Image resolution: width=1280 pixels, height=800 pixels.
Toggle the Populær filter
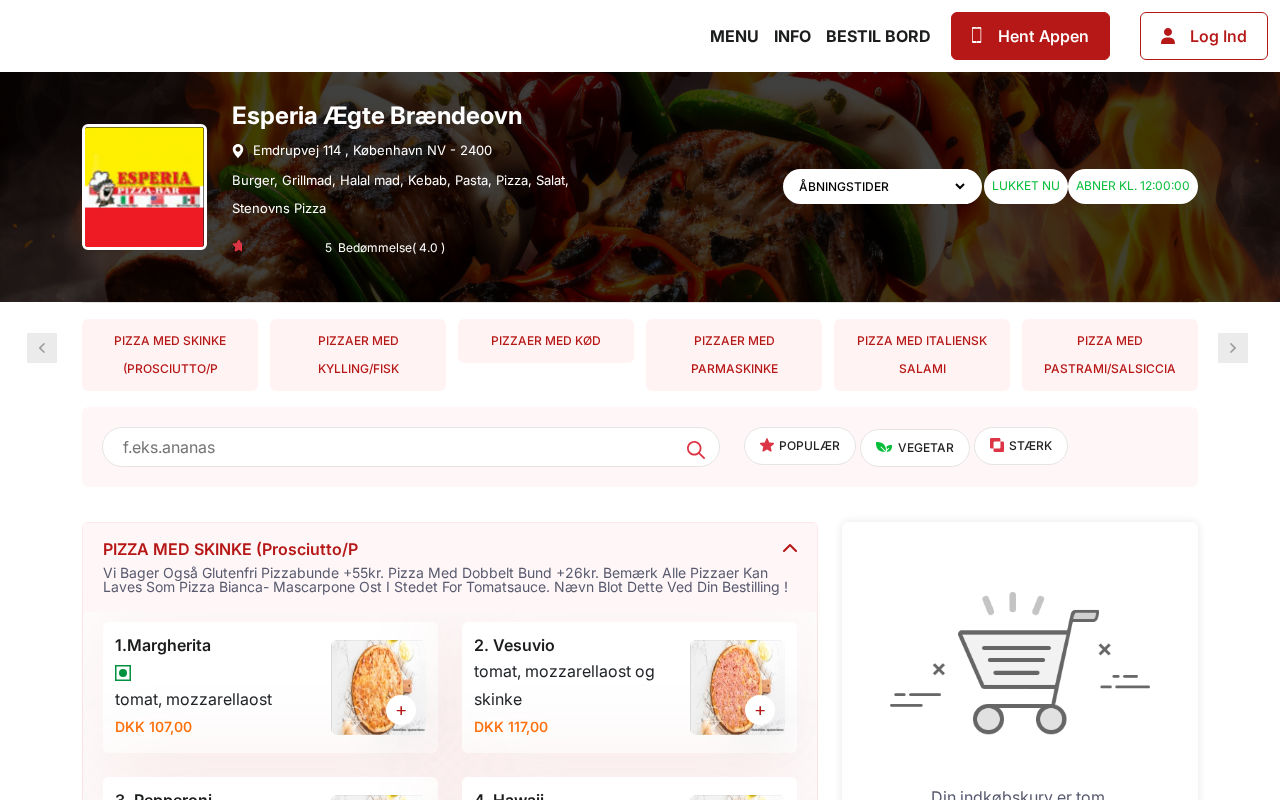pyautogui.click(x=800, y=446)
